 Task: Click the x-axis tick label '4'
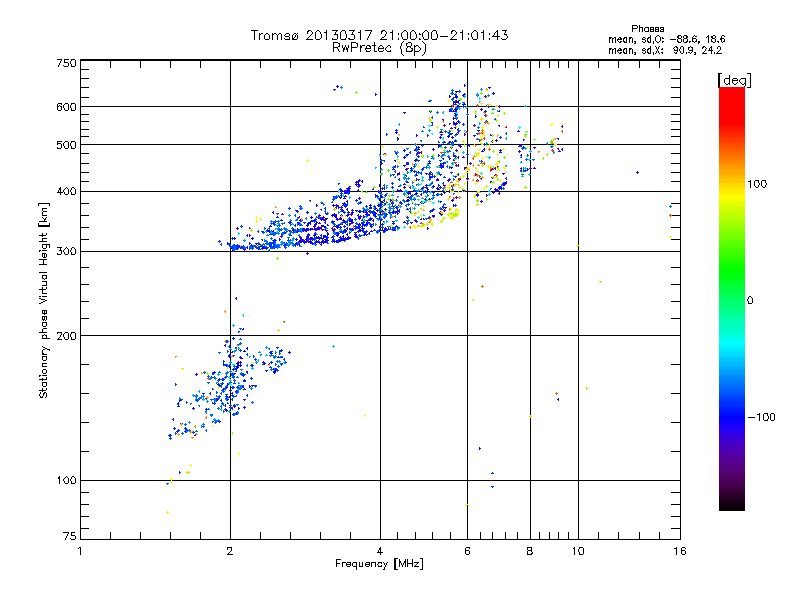point(380,551)
